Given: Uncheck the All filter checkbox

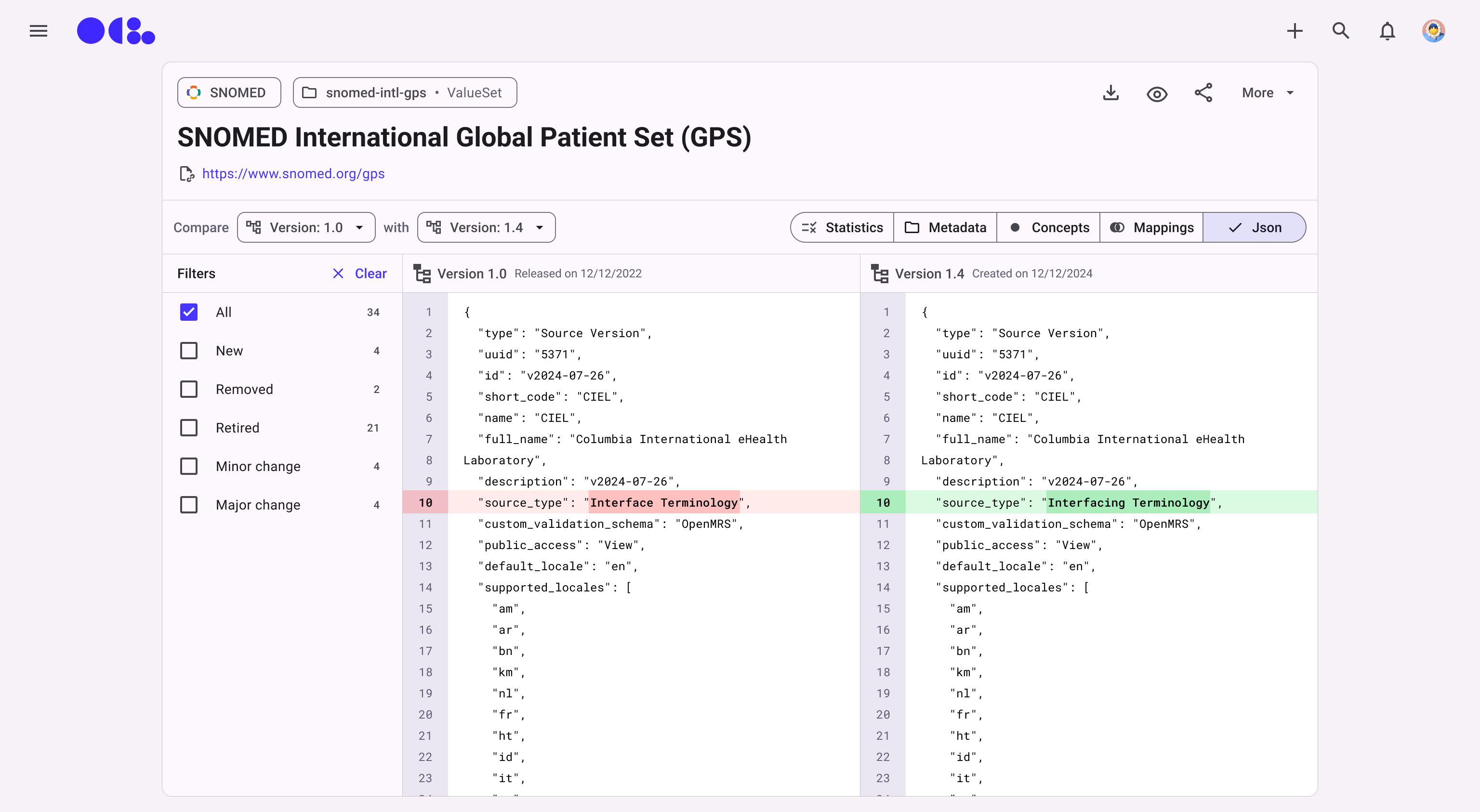Looking at the screenshot, I should pyautogui.click(x=189, y=313).
